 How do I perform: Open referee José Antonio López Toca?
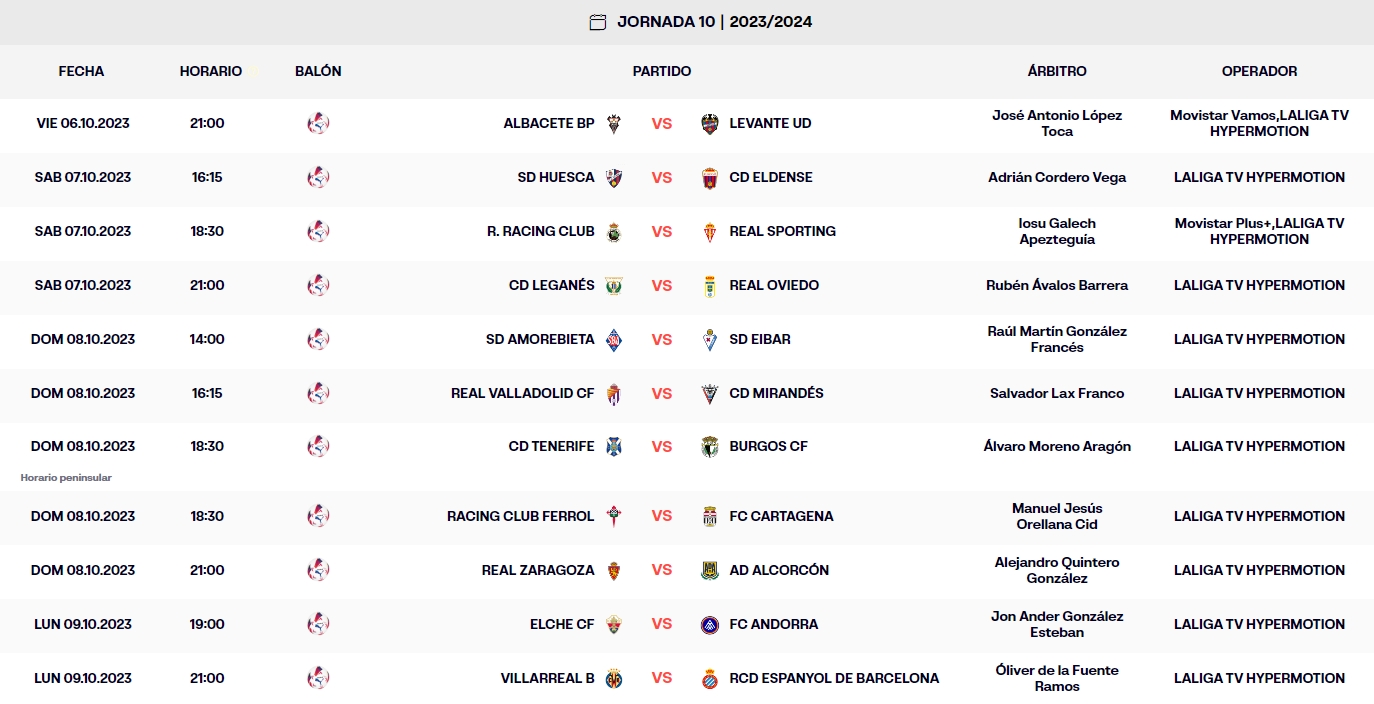click(x=1057, y=124)
